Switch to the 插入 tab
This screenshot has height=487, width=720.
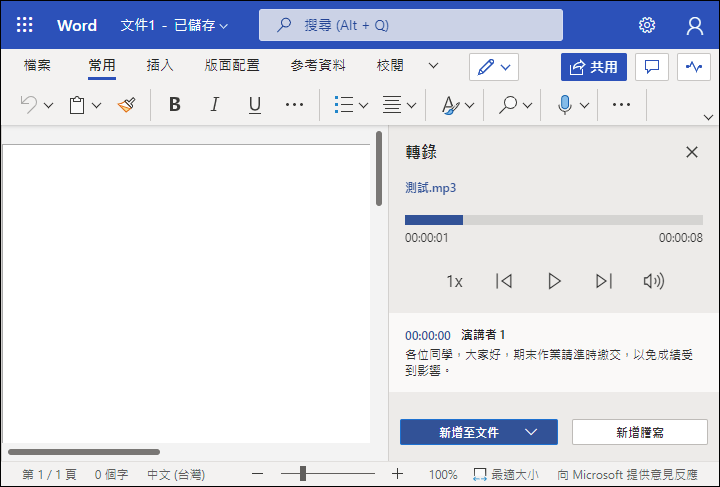point(160,66)
